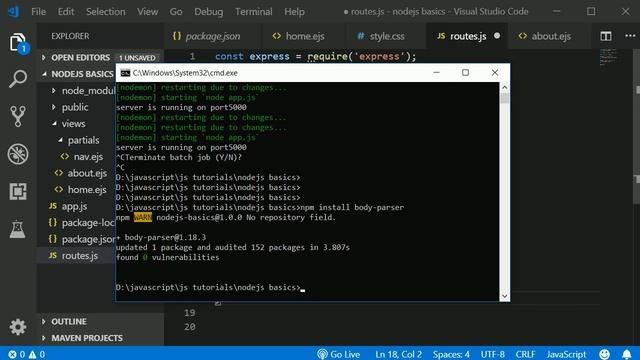Open the Go menu
Screen dimensions: 640x360
[176, 11]
